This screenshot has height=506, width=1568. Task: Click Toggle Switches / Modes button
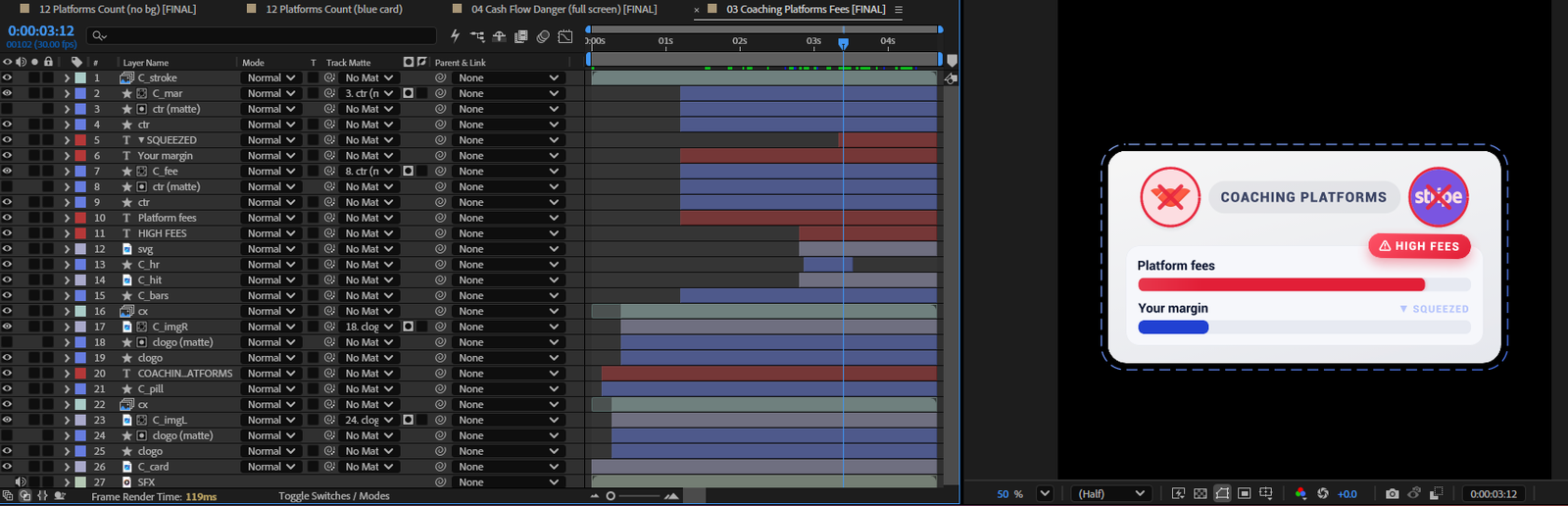click(x=334, y=496)
